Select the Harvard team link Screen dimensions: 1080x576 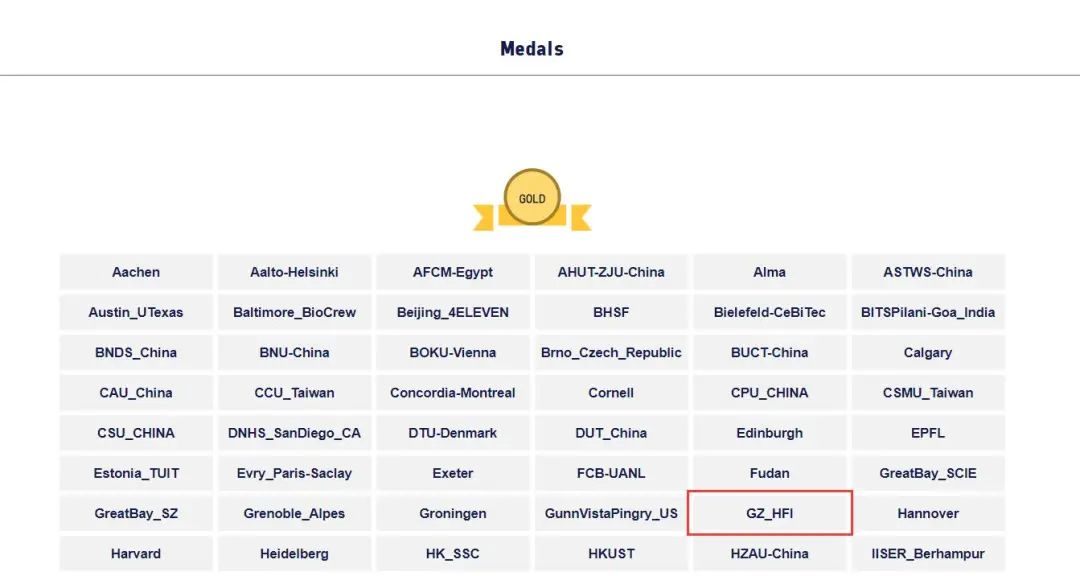tap(136, 553)
